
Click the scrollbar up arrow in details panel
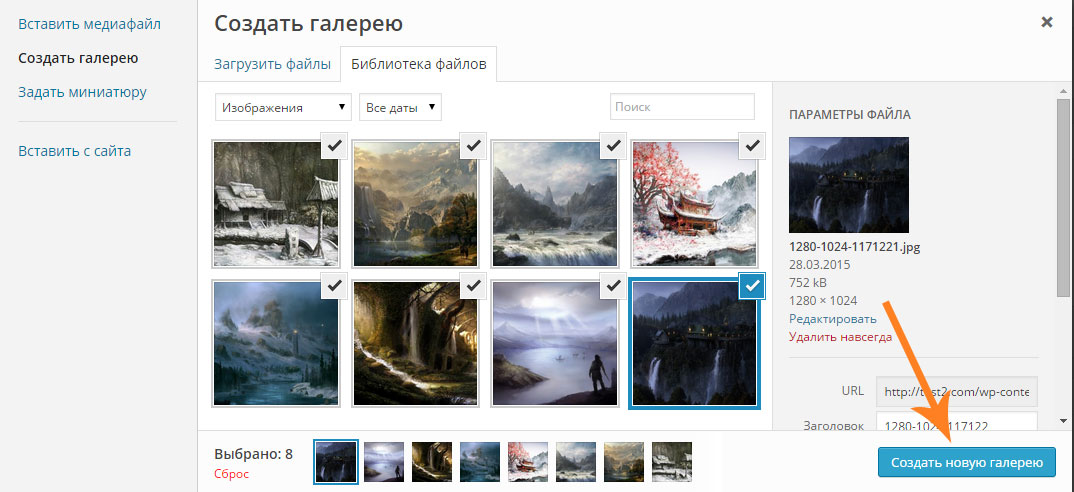click(x=1063, y=90)
